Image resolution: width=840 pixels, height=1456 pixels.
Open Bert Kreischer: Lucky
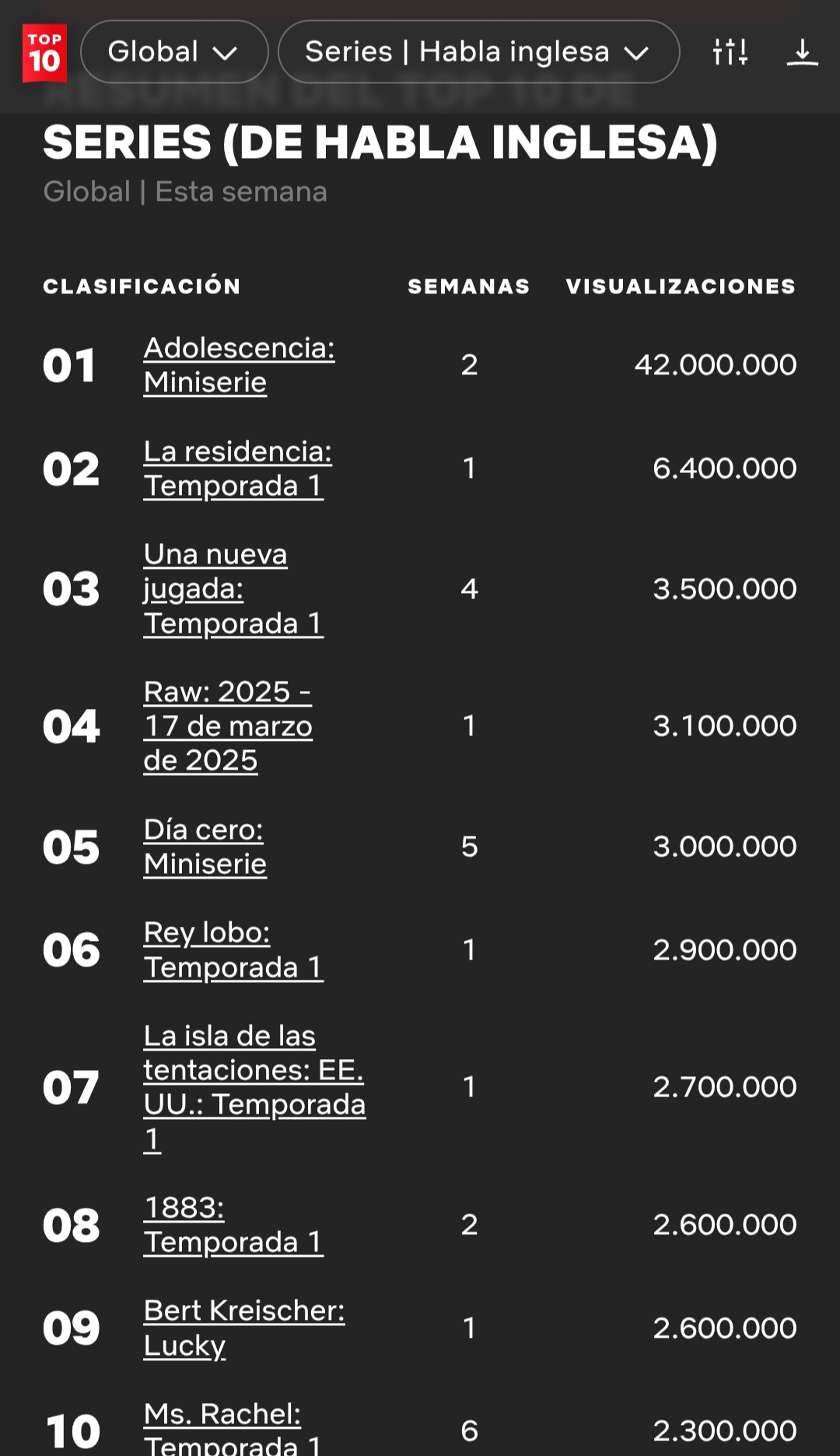point(243,1328)
